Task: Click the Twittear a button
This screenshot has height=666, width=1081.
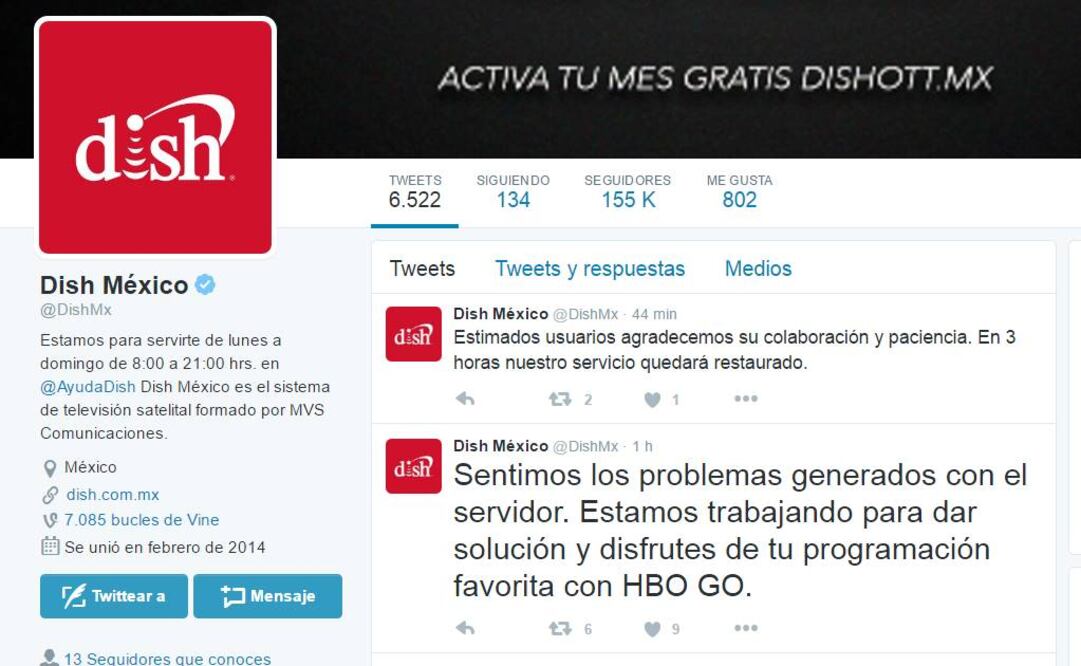Action: (114, 596)
